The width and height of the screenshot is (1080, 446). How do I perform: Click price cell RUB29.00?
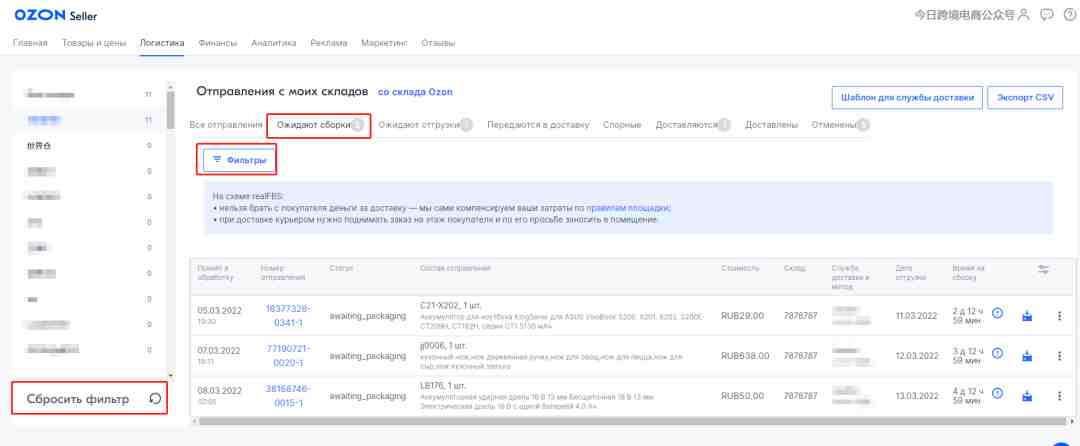tap(742, 315)
